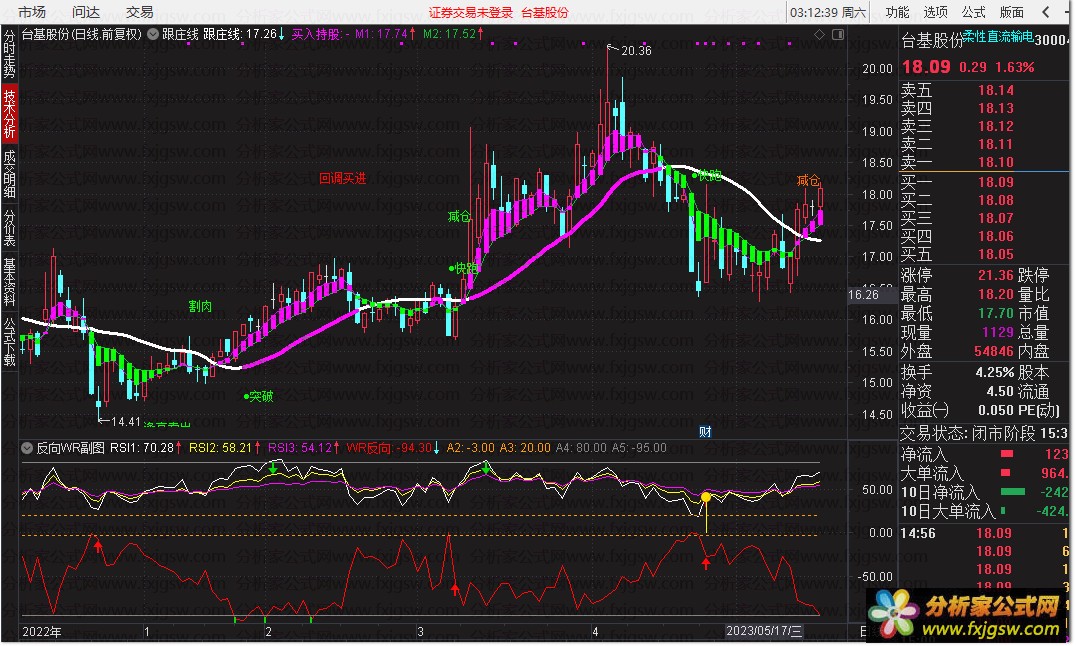
Task: Open the 公式 menu
Action: pyautogui.click(x=973, y=12)
